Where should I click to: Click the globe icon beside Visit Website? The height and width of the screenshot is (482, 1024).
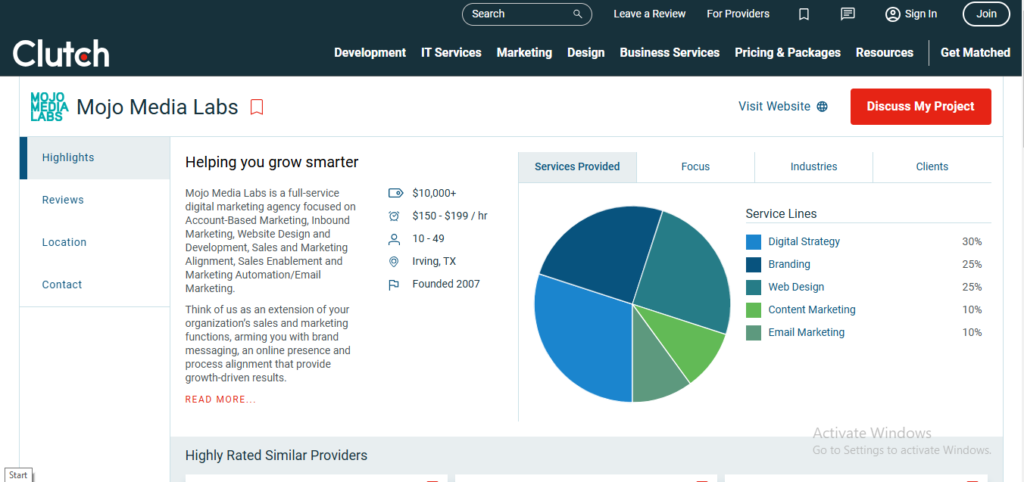822,106
